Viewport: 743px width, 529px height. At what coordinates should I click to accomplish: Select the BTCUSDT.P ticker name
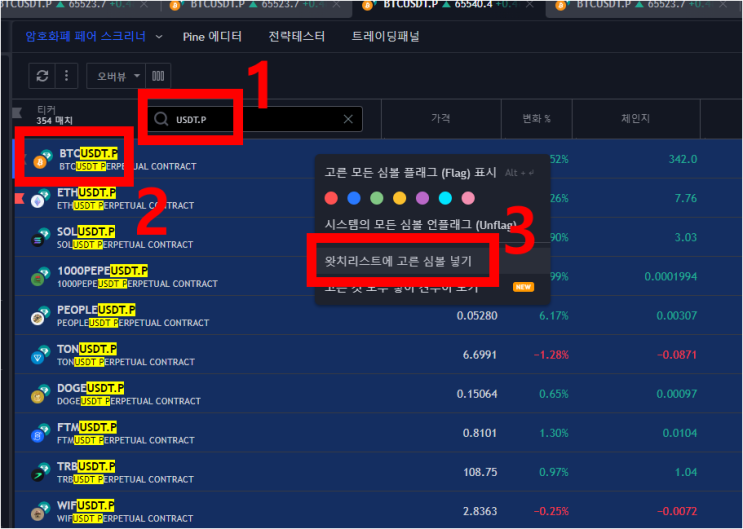(x=89, y=154)
